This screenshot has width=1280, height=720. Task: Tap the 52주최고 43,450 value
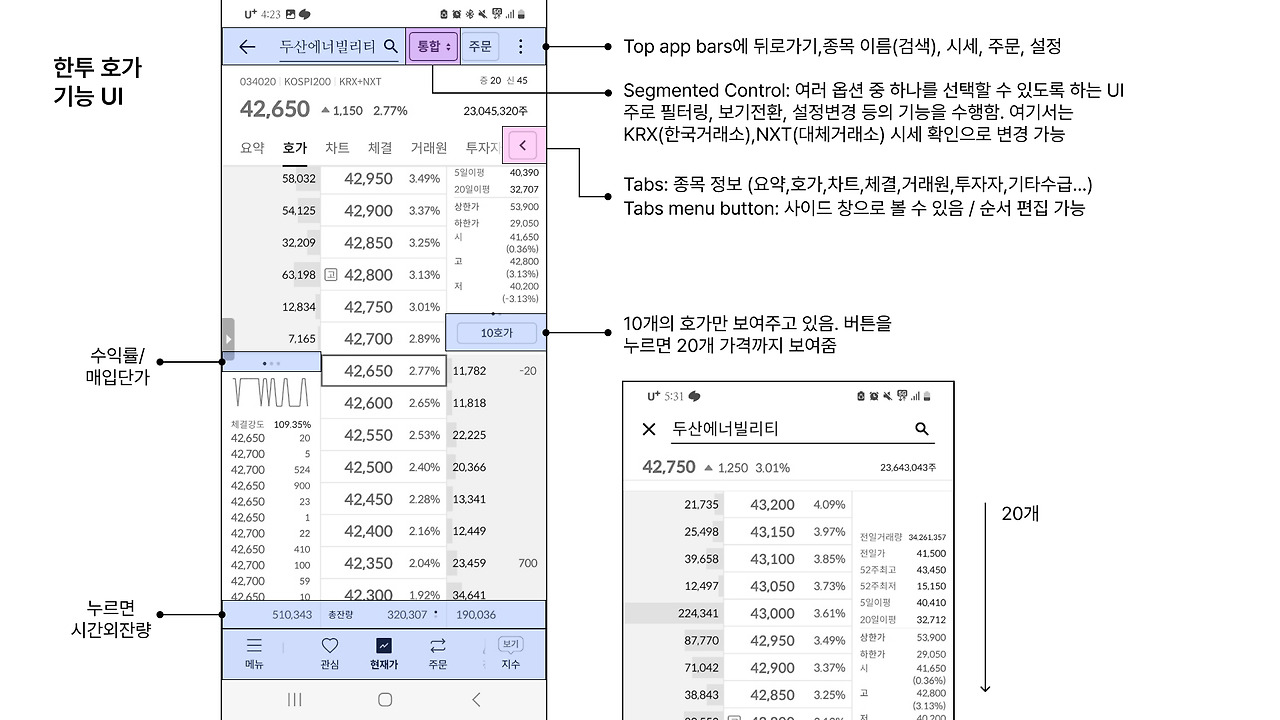coord(931,570)
